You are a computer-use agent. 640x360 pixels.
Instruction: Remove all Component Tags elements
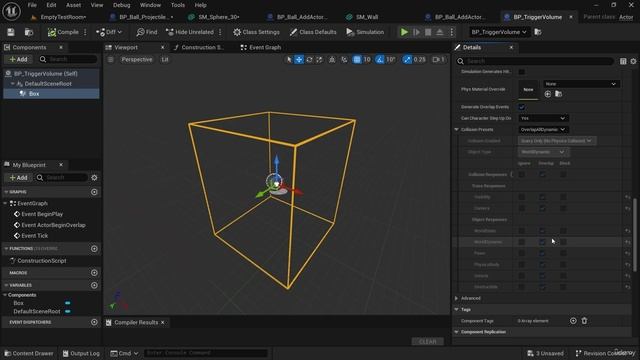584,321
